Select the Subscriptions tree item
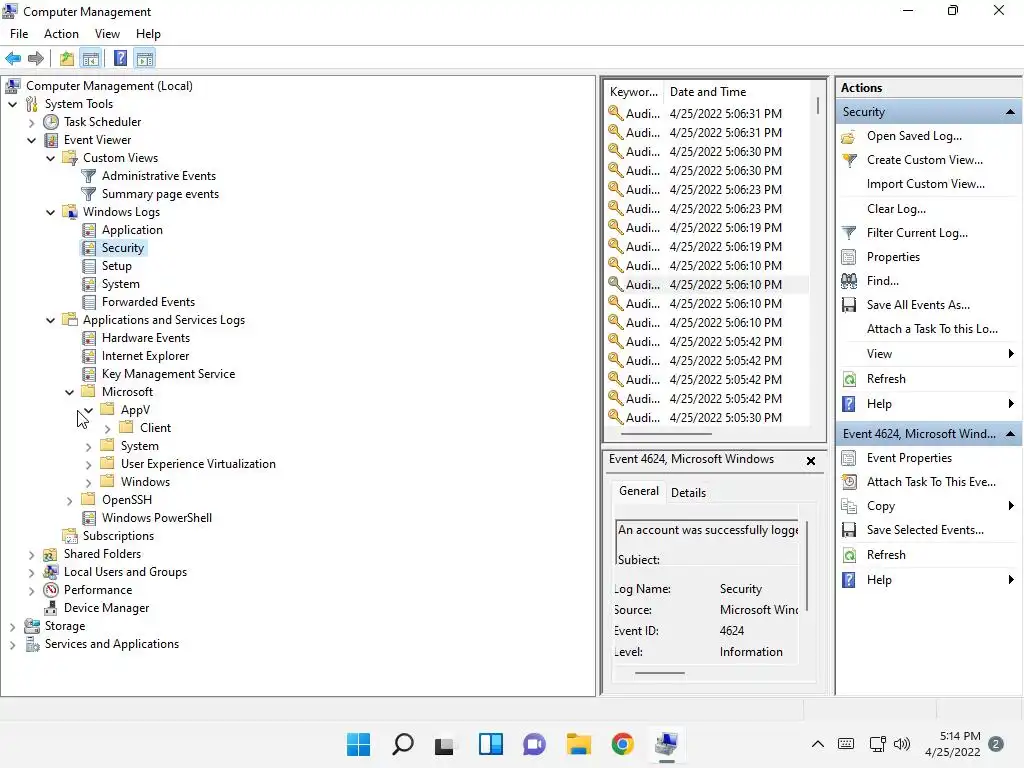The height and width of the screenshot is (768, 1024). click(x=118, y=536)
